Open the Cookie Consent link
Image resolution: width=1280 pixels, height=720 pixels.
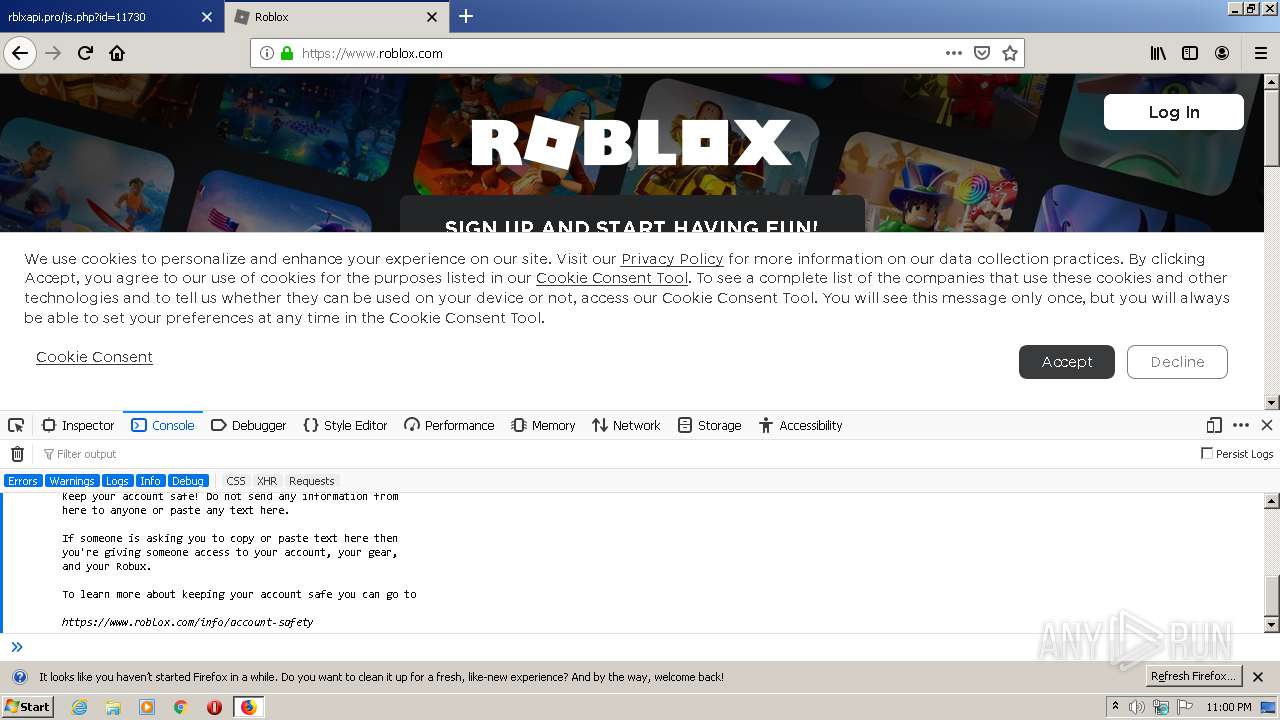(x=94, y=357)
